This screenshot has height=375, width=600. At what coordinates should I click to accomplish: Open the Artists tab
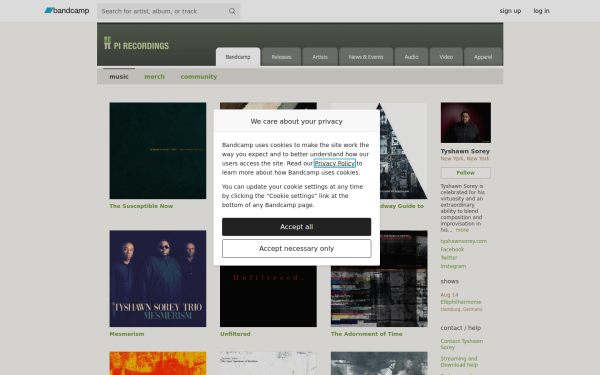(x=320, y=57)
